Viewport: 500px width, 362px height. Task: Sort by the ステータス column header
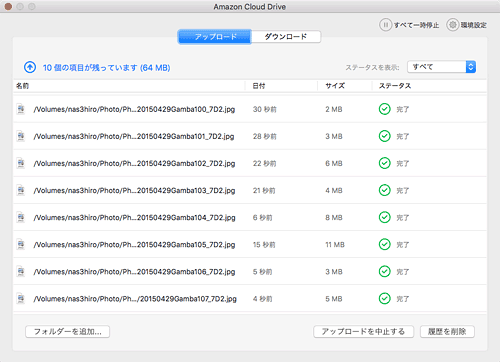coord(395,86)
